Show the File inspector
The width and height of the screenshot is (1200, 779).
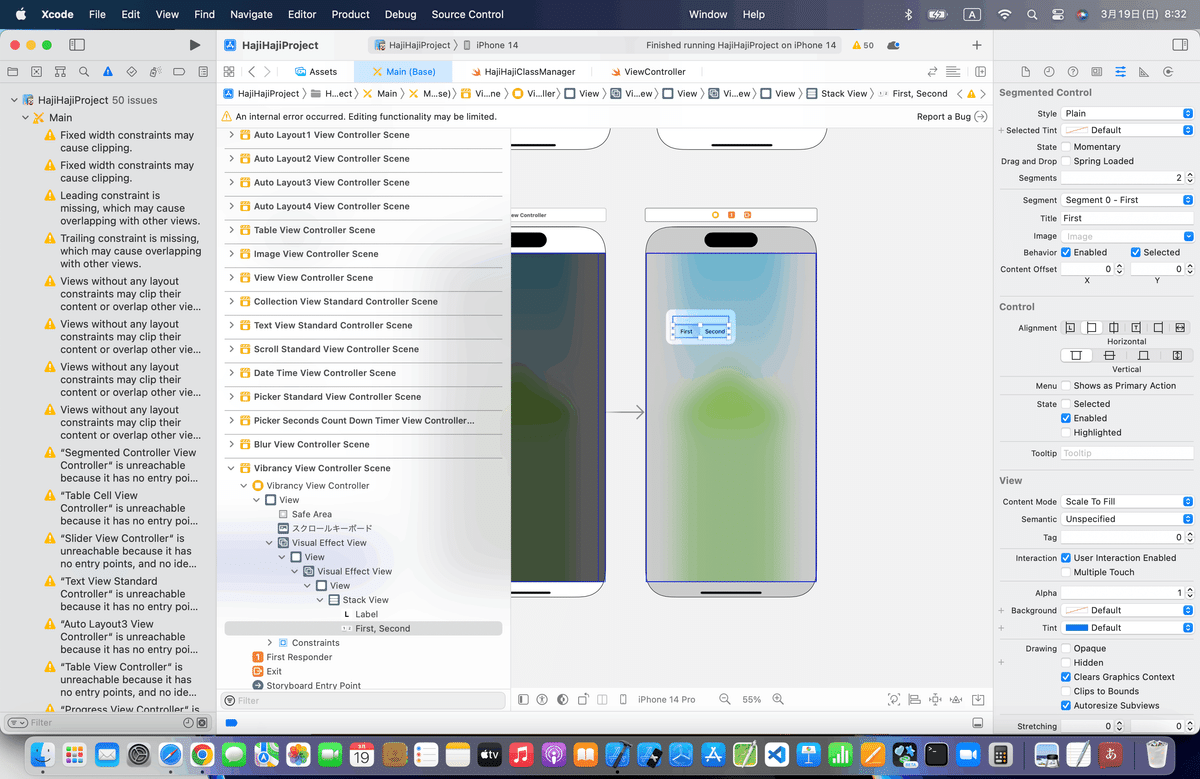coord(1025,72)
